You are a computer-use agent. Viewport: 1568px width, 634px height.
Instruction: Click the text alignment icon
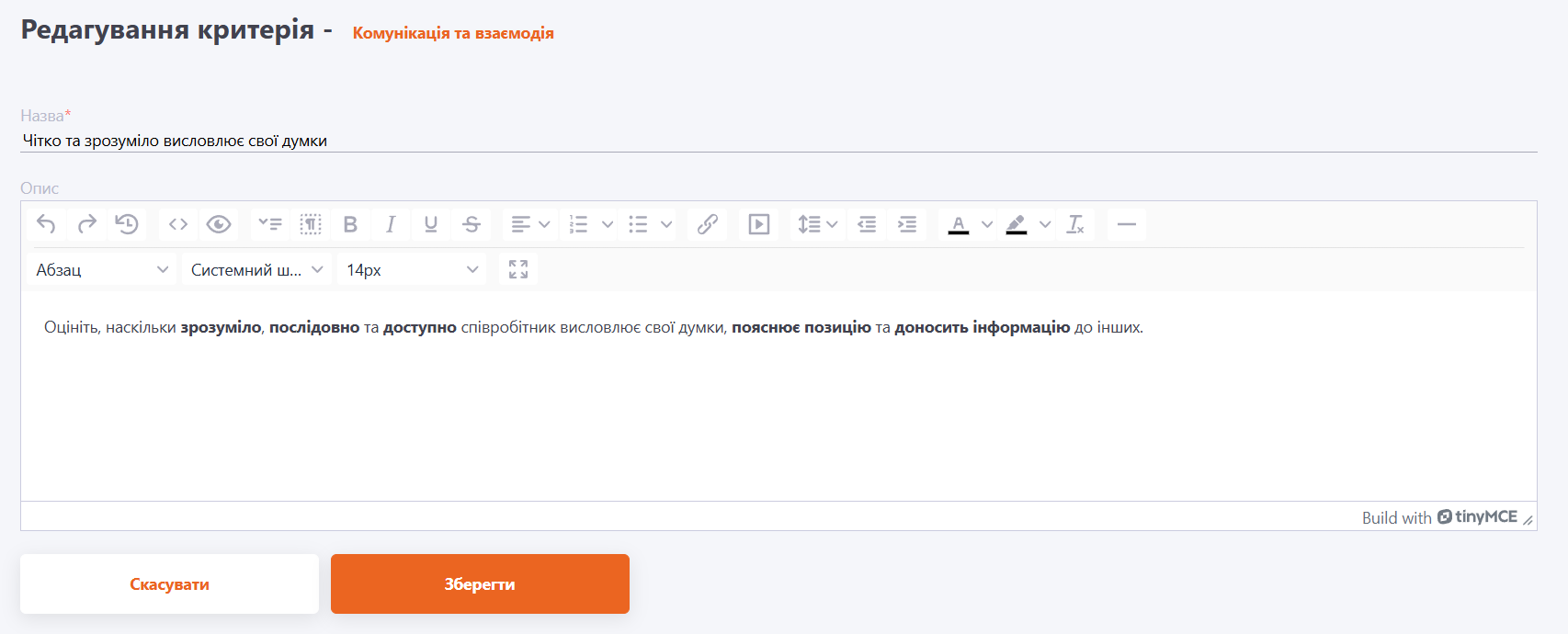pyautogui.click(x=520, y=224)
